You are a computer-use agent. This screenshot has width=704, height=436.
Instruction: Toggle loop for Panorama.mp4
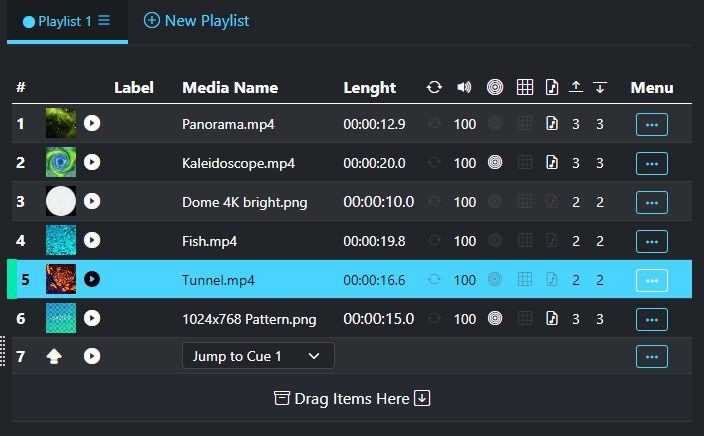(434, 124)
